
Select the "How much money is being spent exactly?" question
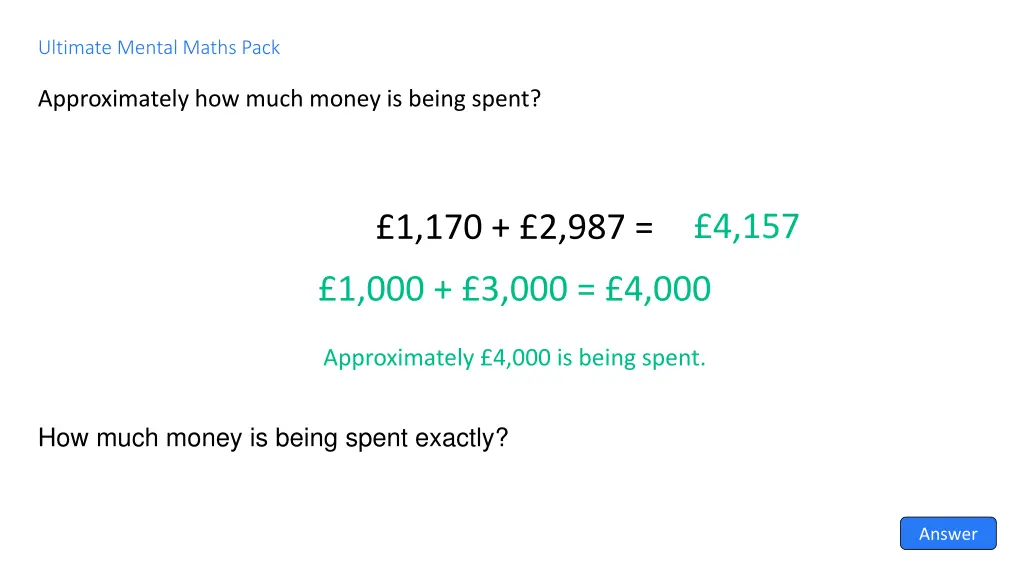[273, 438]
